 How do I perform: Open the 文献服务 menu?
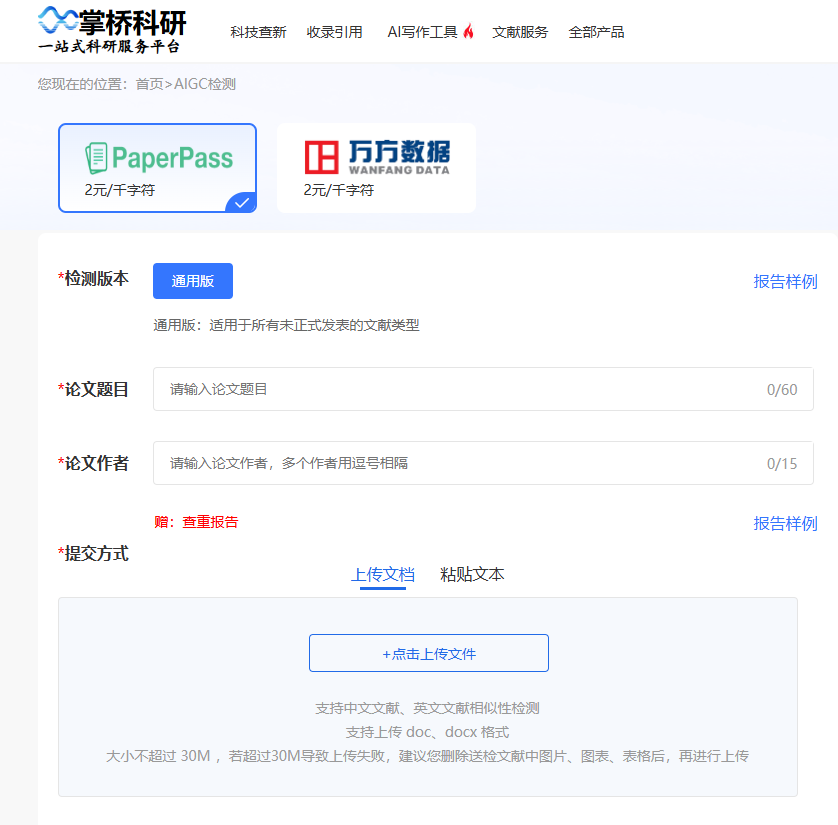coord(518,31)
